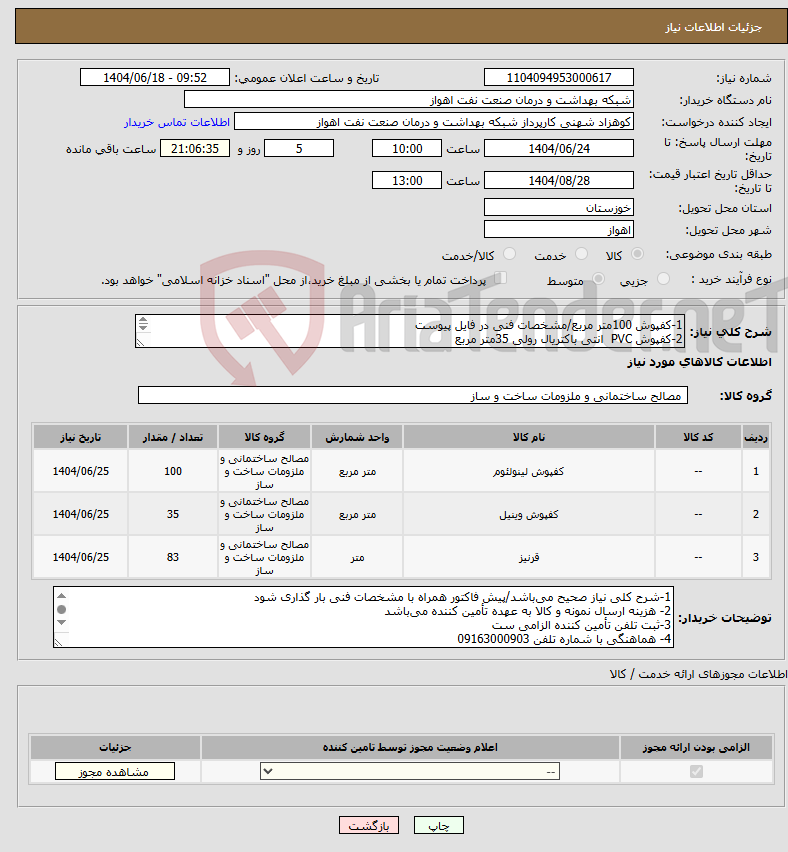The width and height of the screenshot is (788, 852).
Task: Toggle the Islamic treasury payment checkbox
Action: click(501, 278)
